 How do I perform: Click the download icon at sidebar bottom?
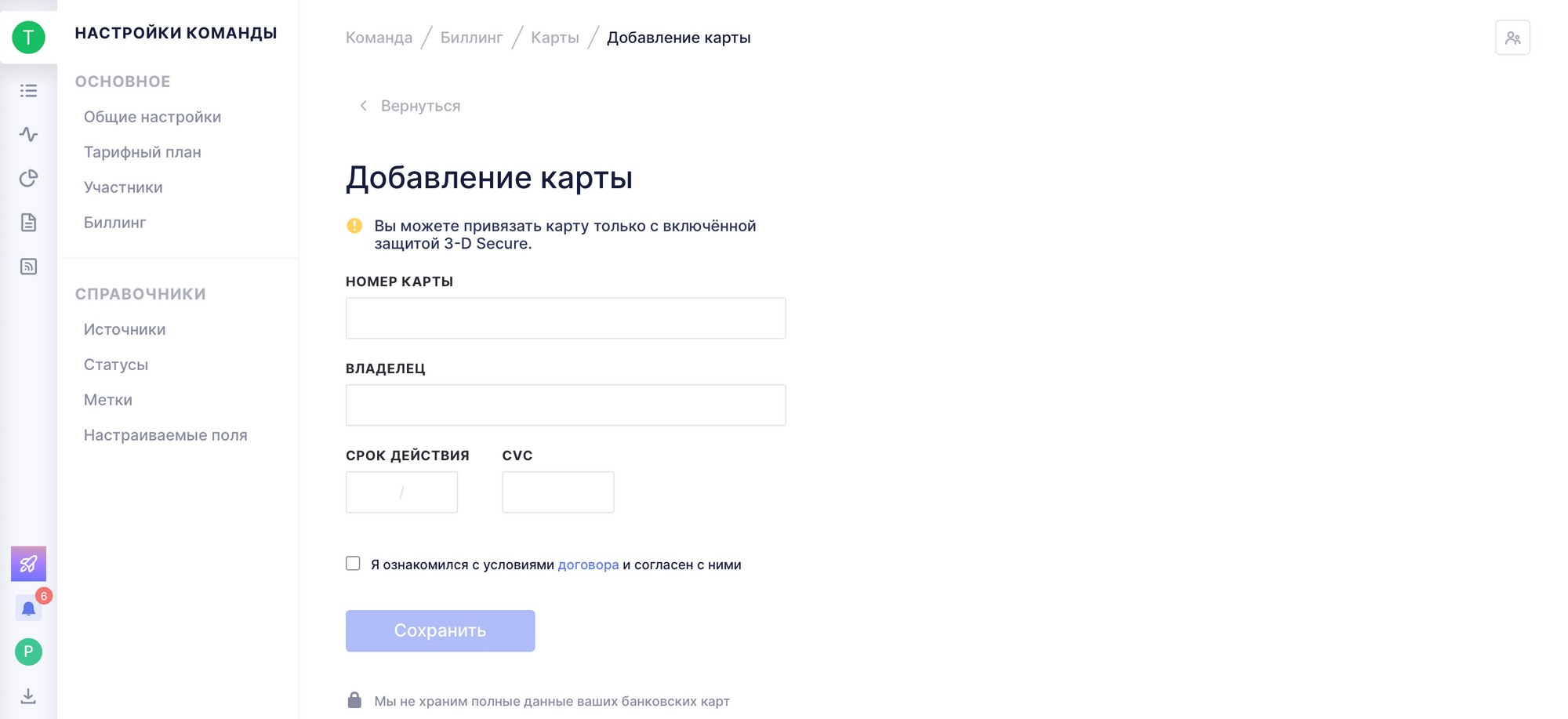[x=28, y=695]
